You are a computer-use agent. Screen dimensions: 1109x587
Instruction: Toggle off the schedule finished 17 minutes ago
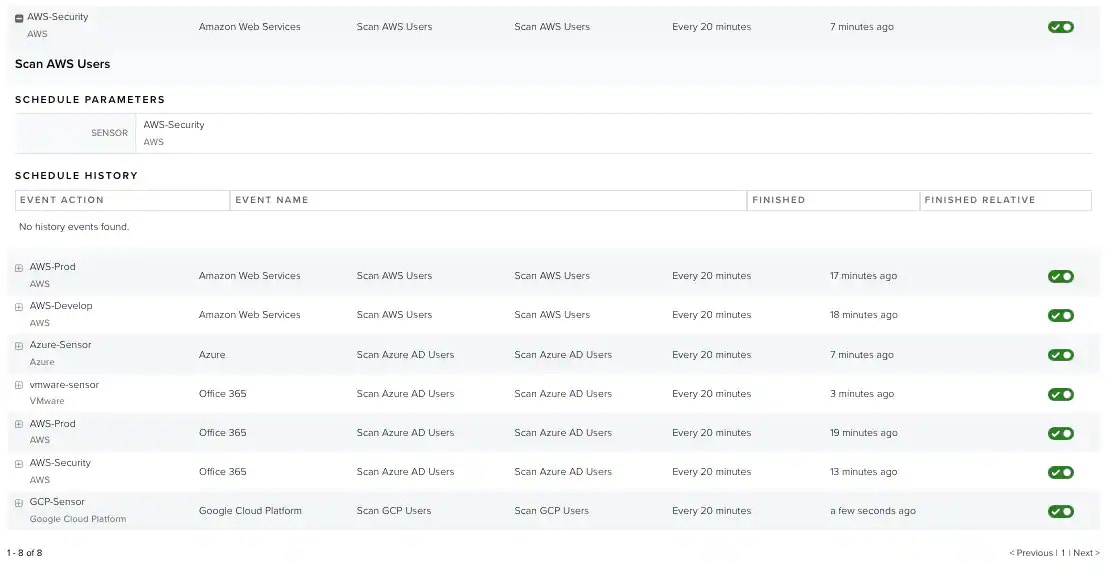1061,276
